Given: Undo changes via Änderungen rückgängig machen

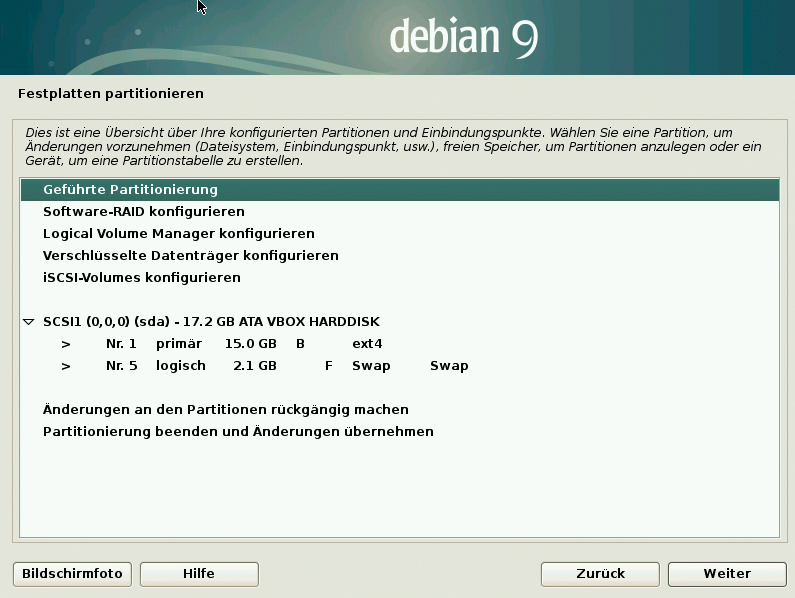Looking at the screenshot, I should click(225, 410).
